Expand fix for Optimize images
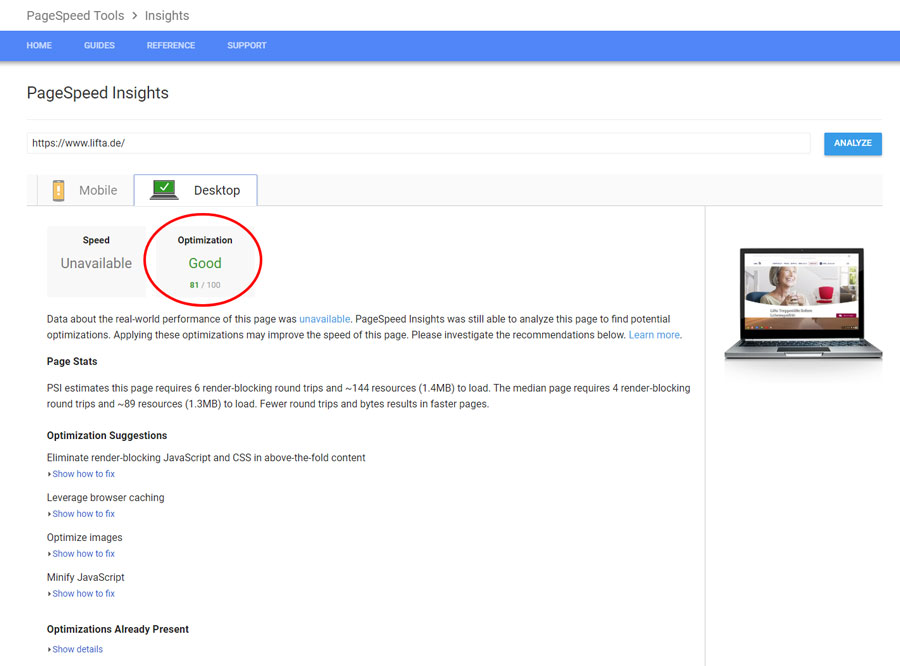Image resolution: width=900 pixels, height=666 pixels. (83, 553)
